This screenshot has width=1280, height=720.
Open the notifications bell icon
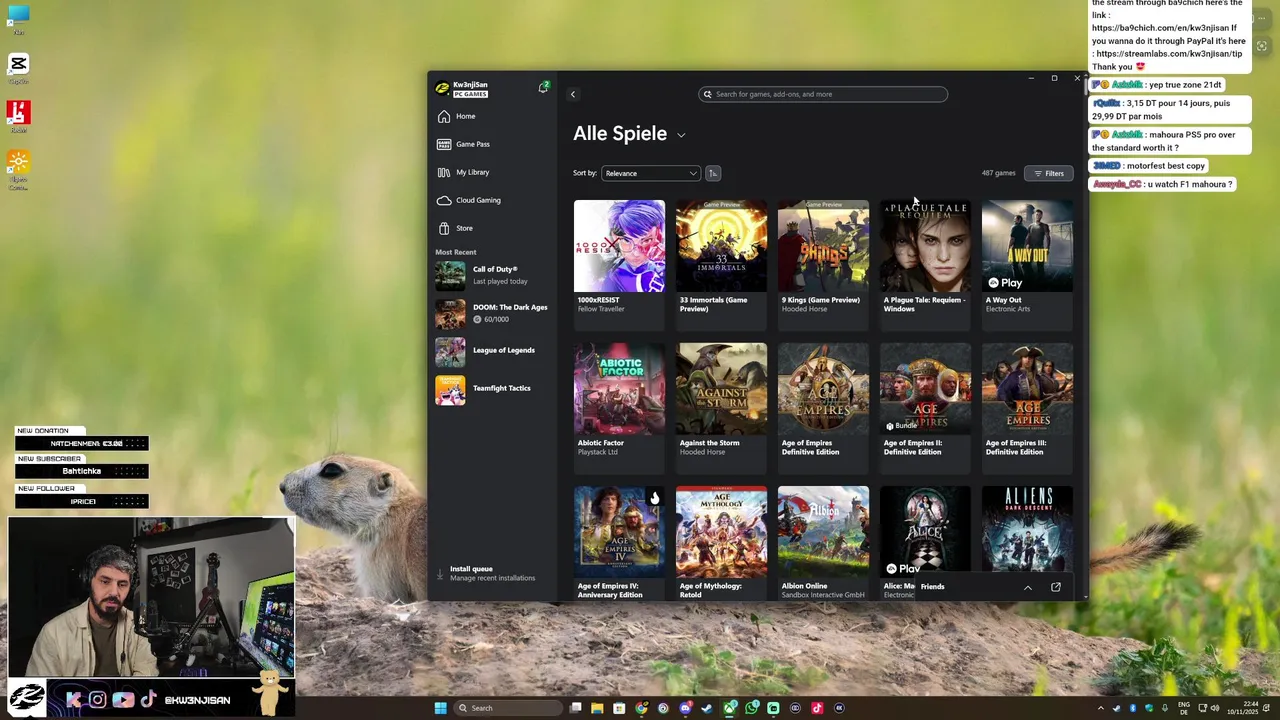(543, 88)
